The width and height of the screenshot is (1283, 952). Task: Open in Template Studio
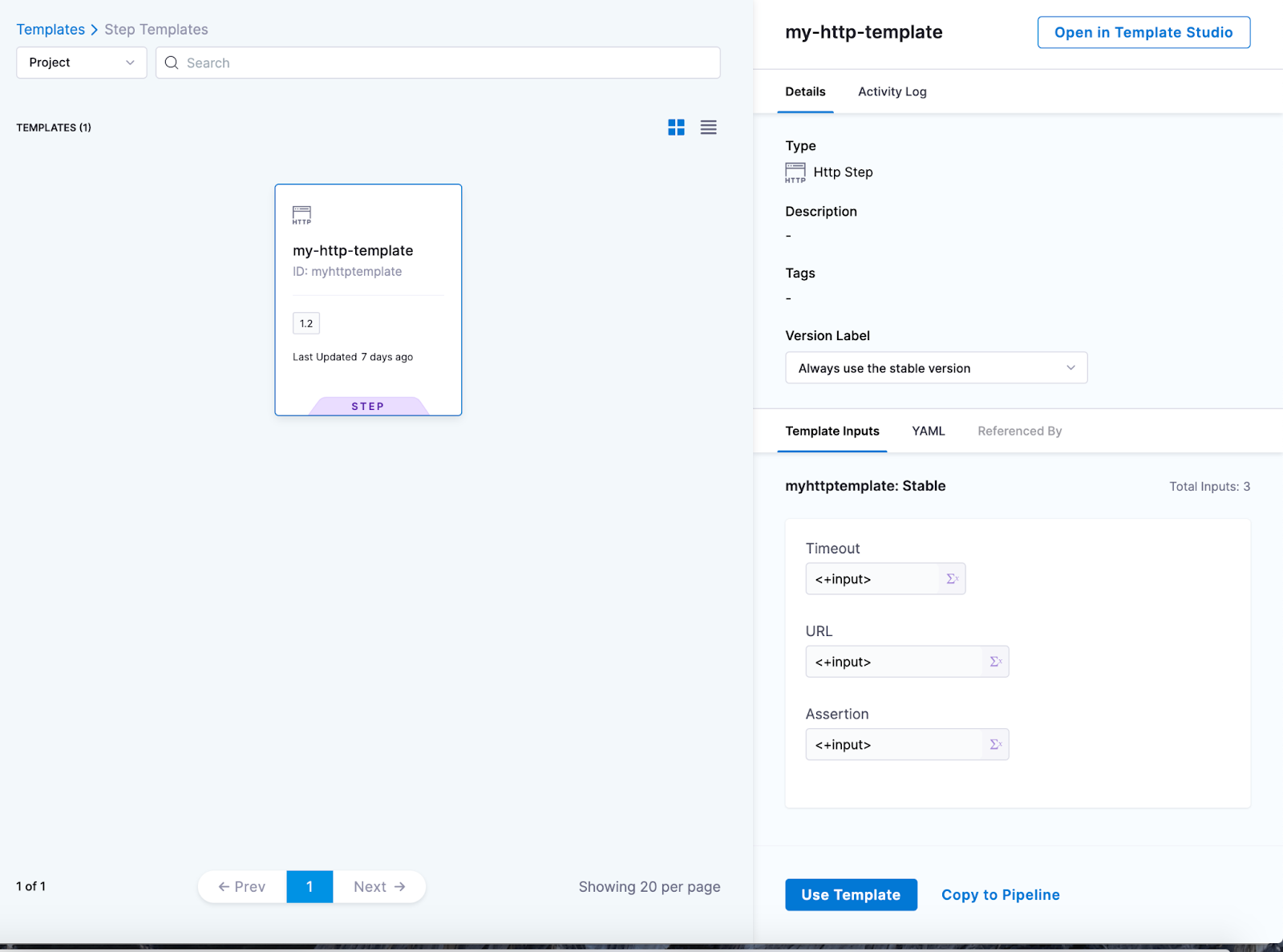(1143, 32)
